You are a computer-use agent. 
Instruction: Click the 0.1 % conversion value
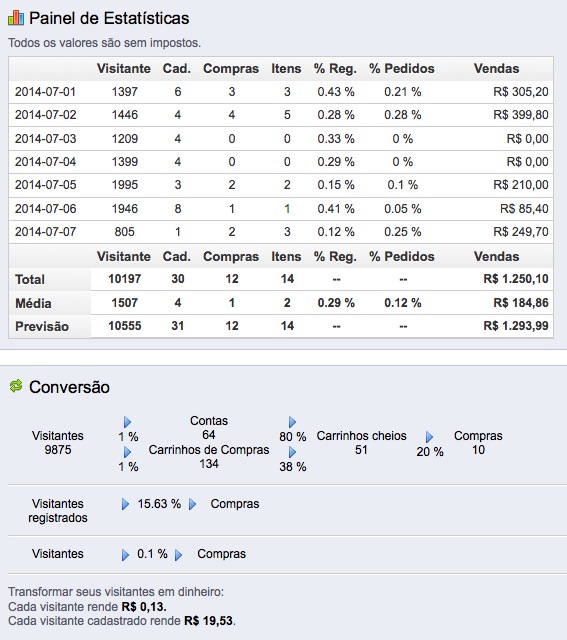pyautogui.click(x=152, y=554)
